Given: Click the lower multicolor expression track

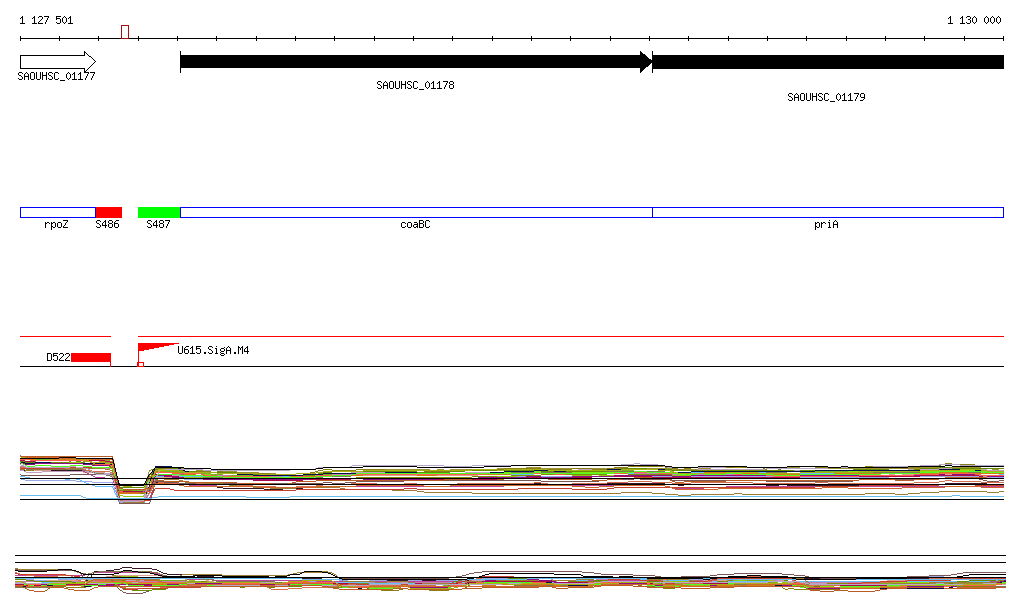Looking at the screenshot, I should click(x=510, y=580).
